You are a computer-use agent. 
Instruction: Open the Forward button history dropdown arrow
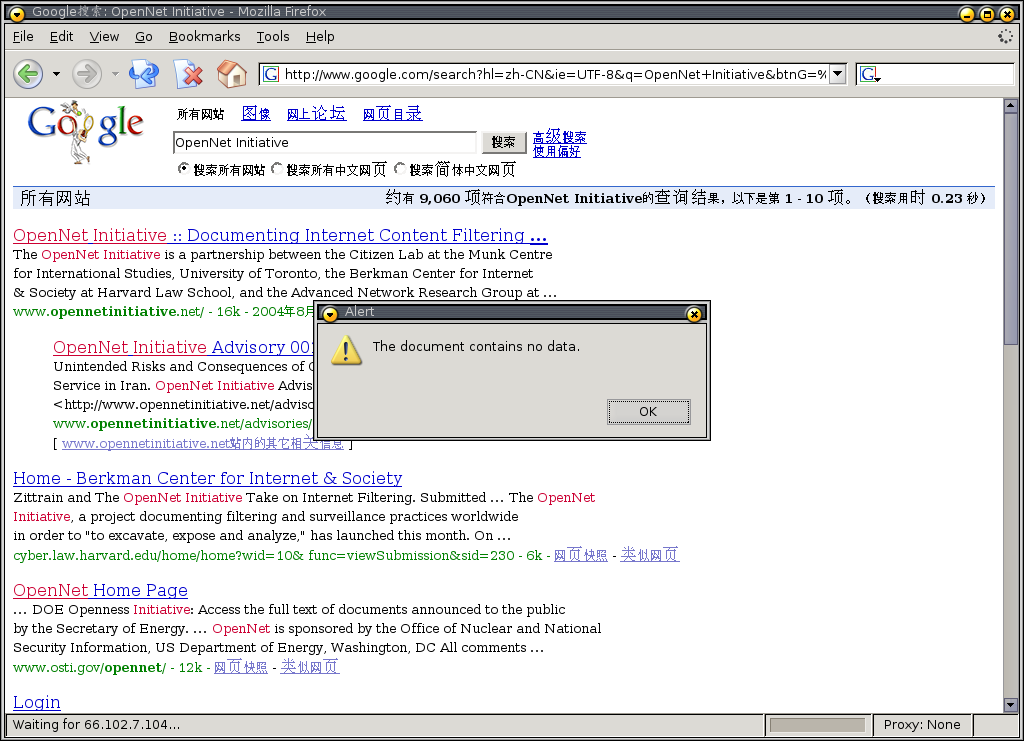coord(115,74)
